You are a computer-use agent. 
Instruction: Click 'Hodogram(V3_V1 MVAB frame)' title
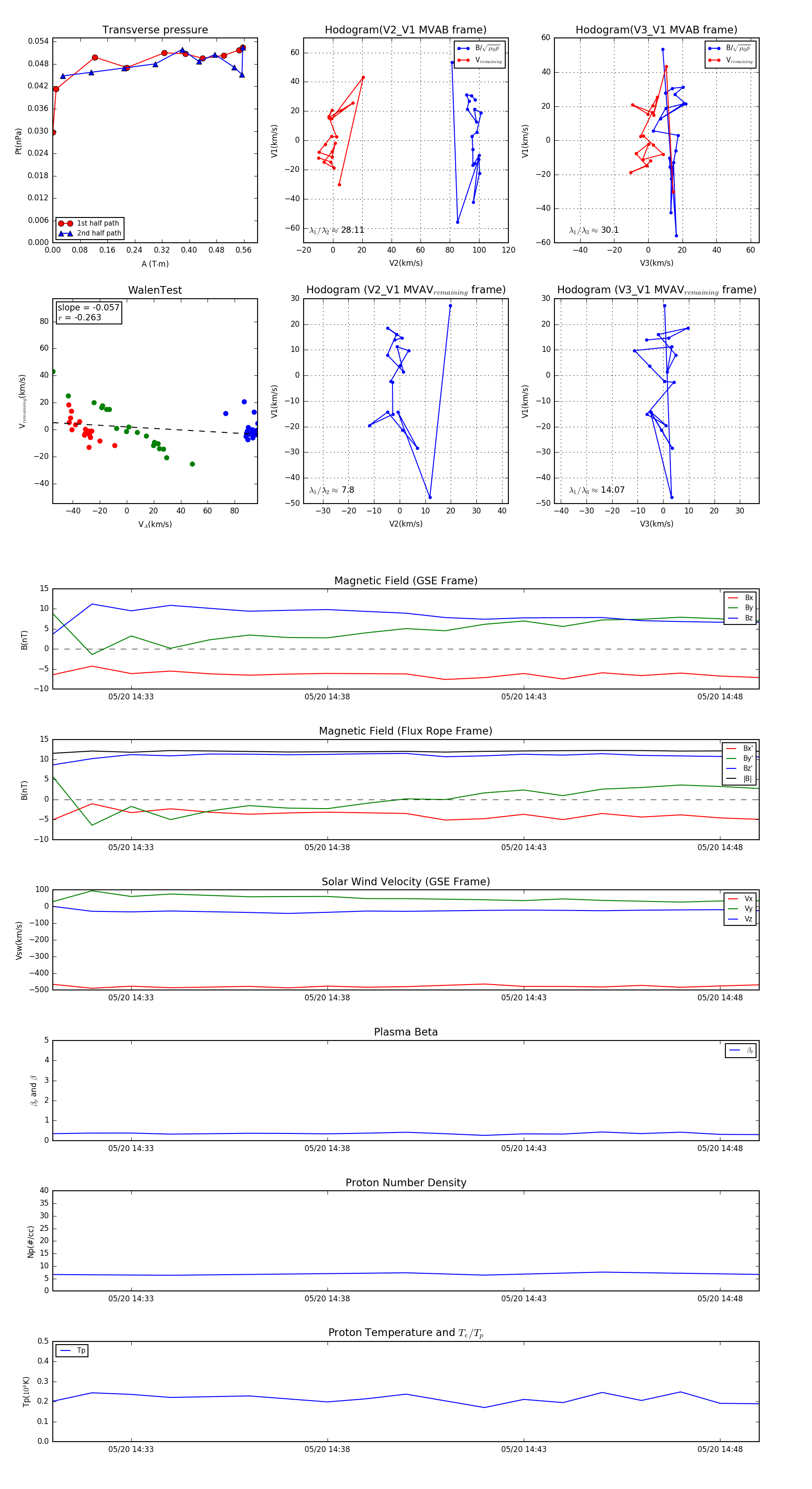coord(656,30)
